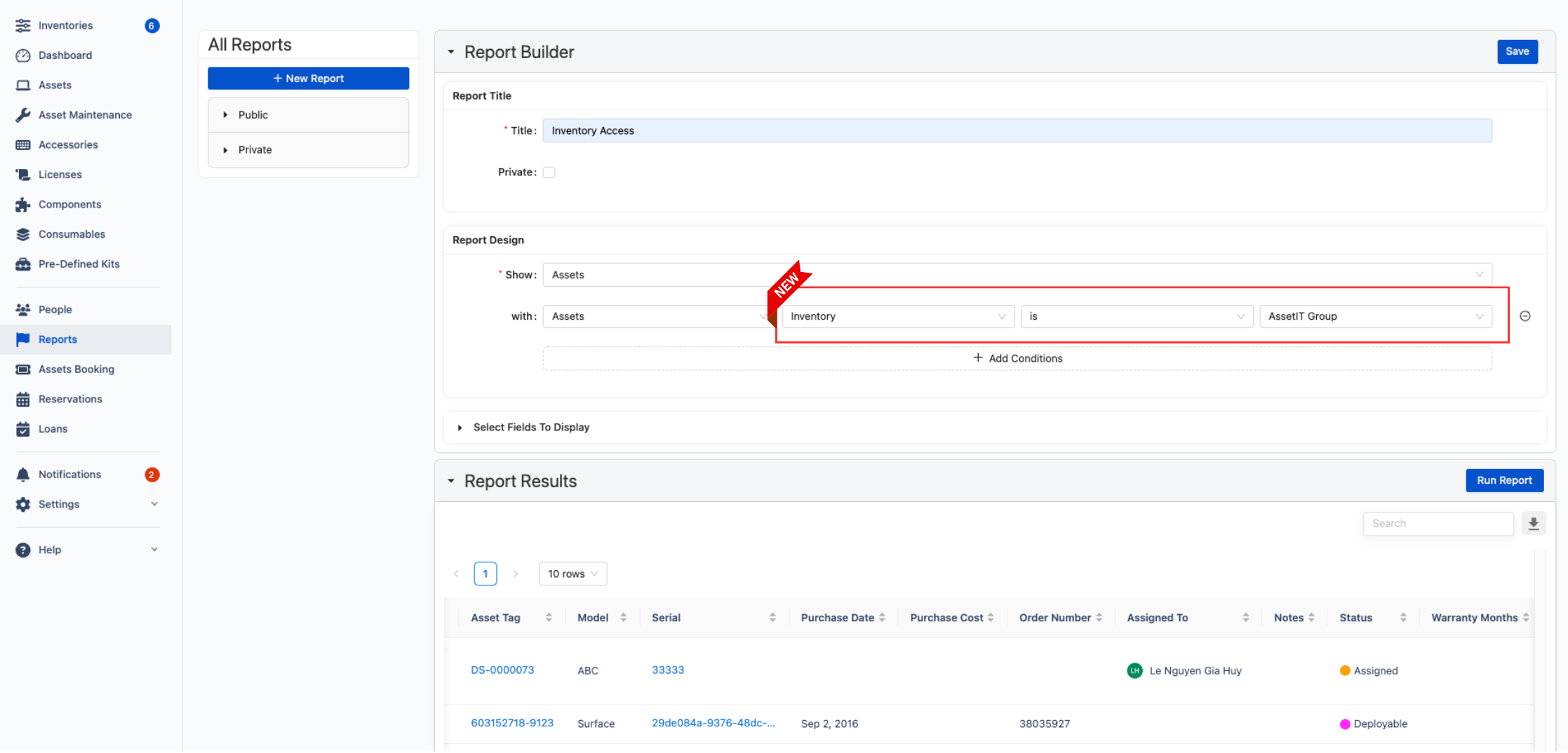Viewport: 1568px width, 753px height.
Task: Click the Accessories sidebar icon
Action: pyautogui.click(x=22, y=144)
